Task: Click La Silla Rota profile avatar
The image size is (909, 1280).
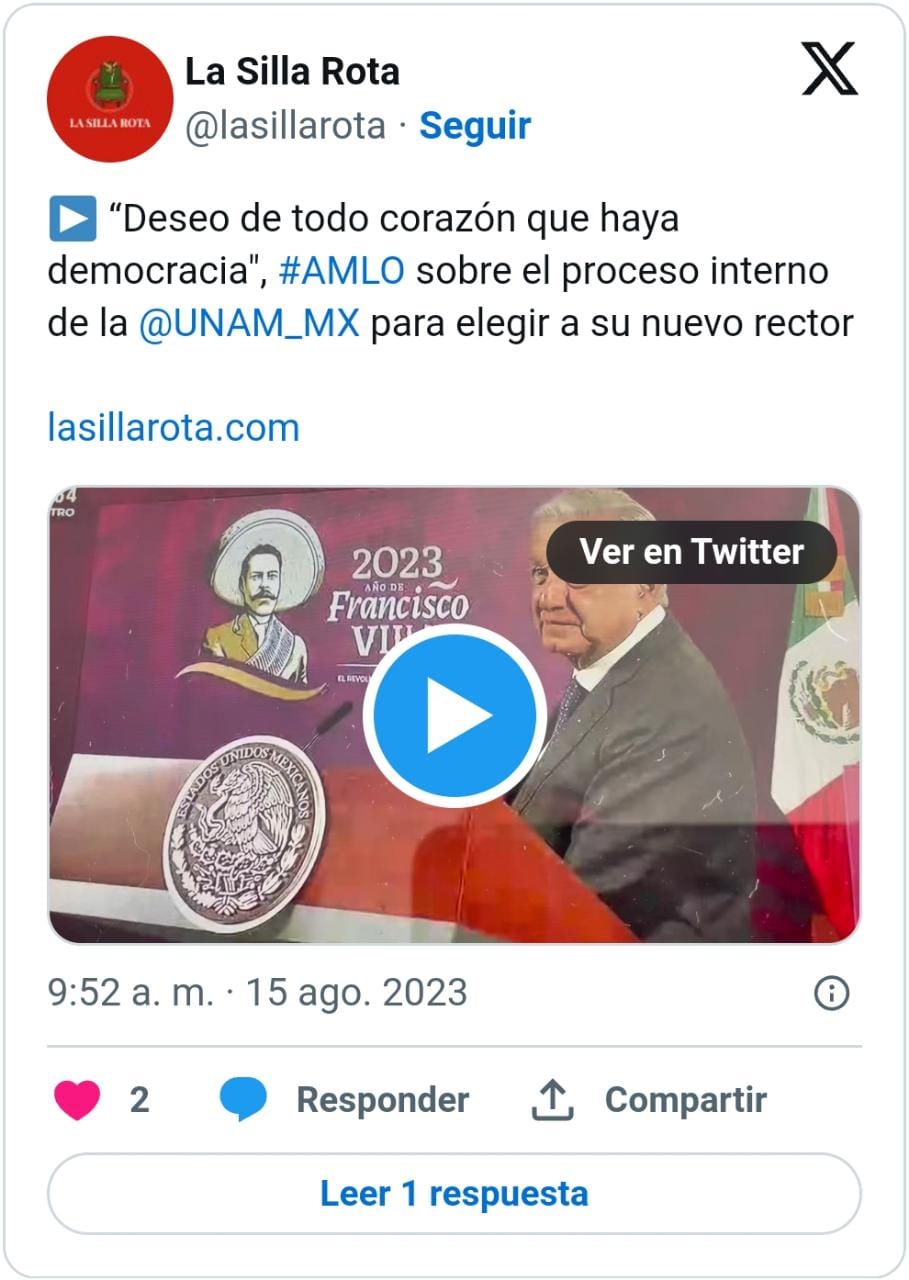Action: [x=110, y=98]
